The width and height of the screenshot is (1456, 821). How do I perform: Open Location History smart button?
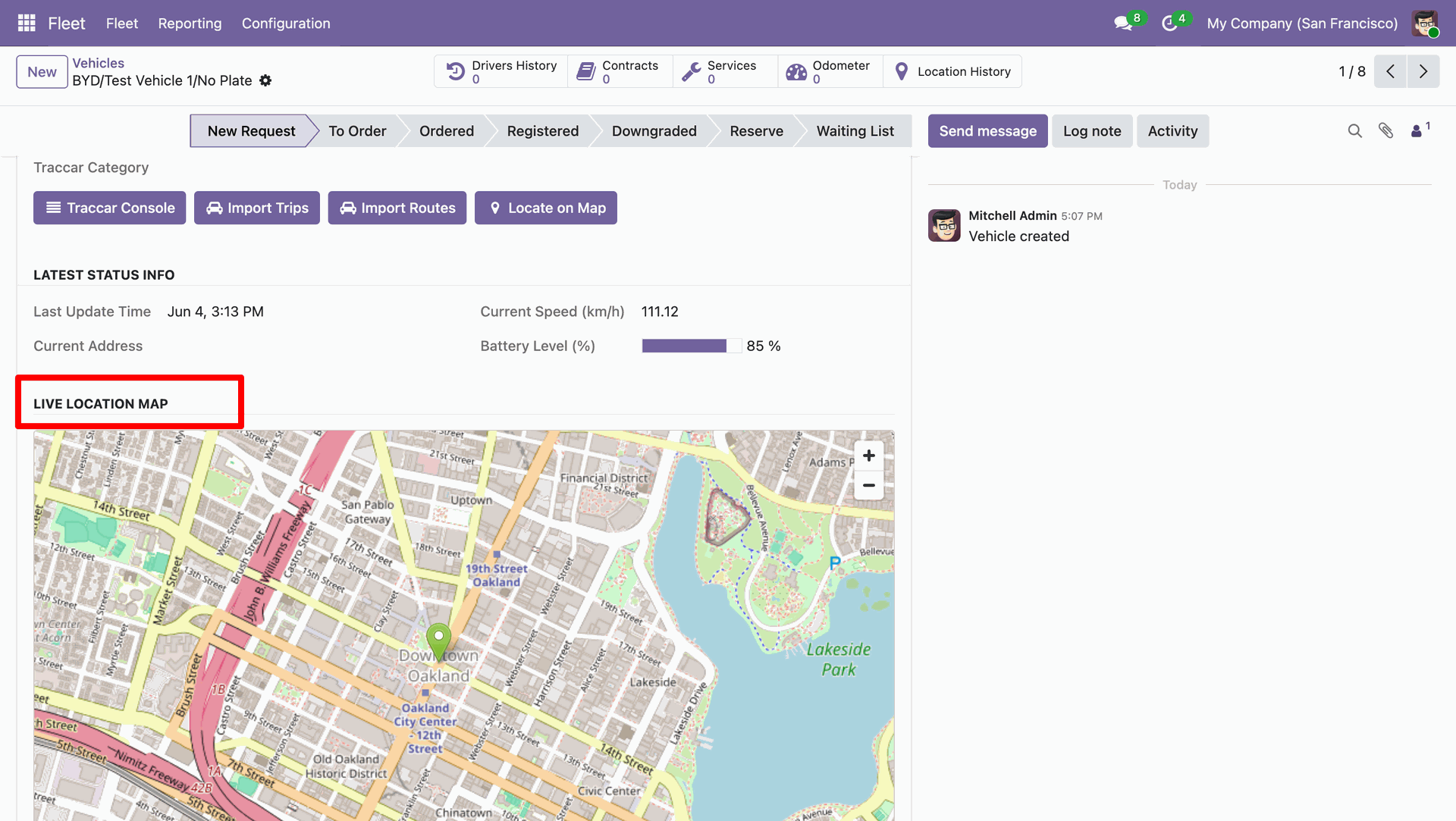pyautogui.click(x=952, y=71)
